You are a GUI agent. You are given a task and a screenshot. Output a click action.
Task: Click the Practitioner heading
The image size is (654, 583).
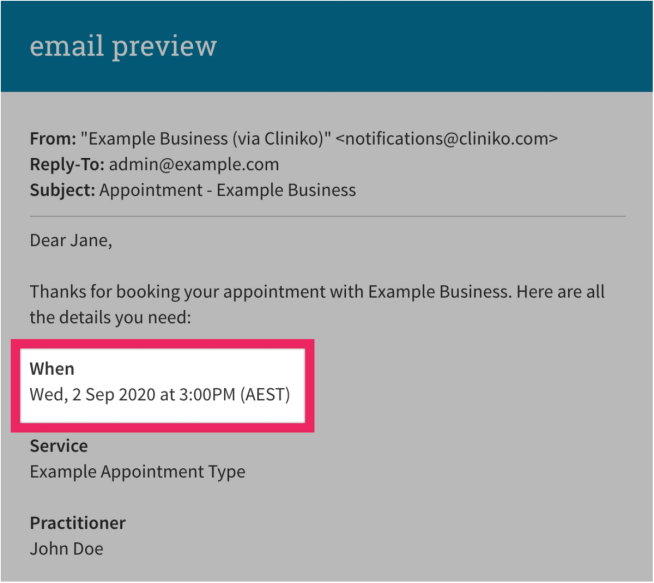[78, 523]
